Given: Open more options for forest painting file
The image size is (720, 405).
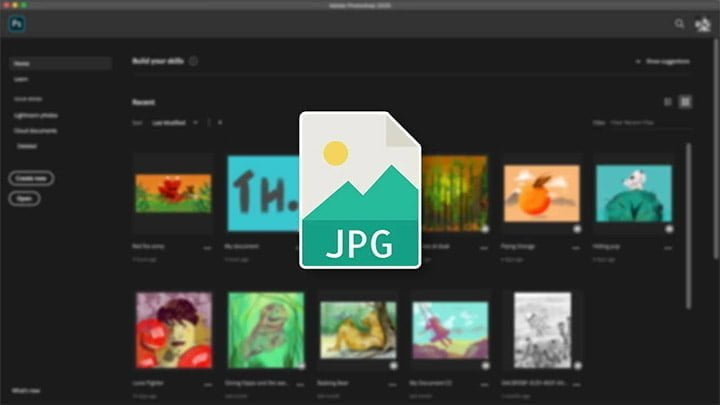Looking at the screenshot, I should 484,248.
